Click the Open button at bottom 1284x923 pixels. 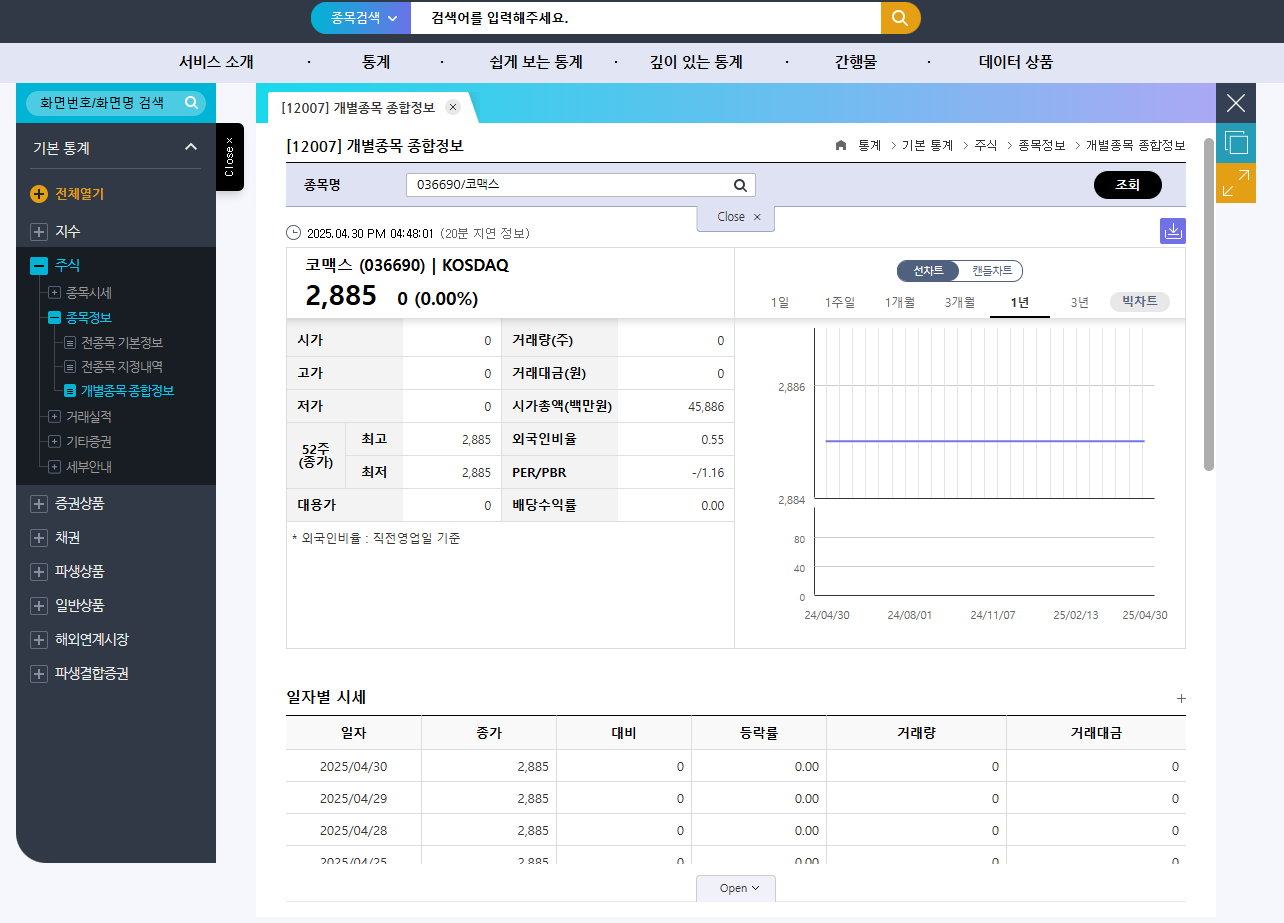[736, 888]
